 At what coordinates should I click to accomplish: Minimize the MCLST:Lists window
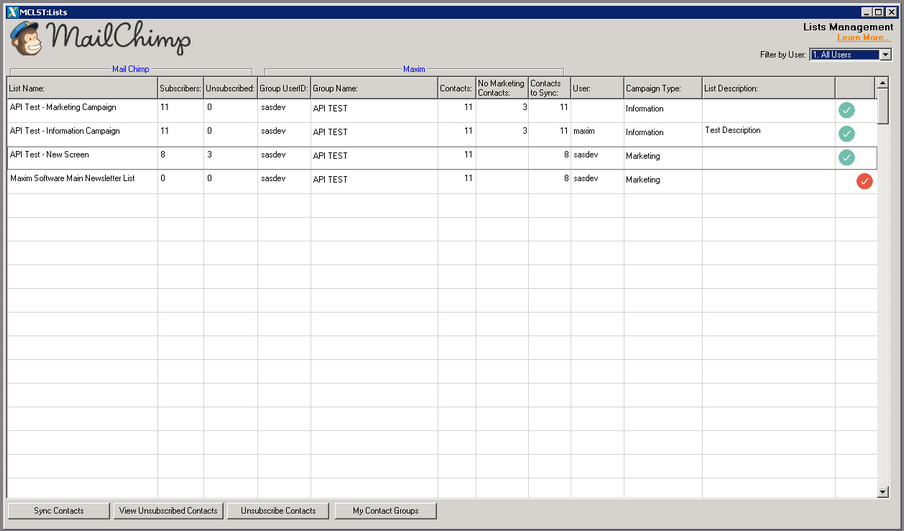click(867, 12)
